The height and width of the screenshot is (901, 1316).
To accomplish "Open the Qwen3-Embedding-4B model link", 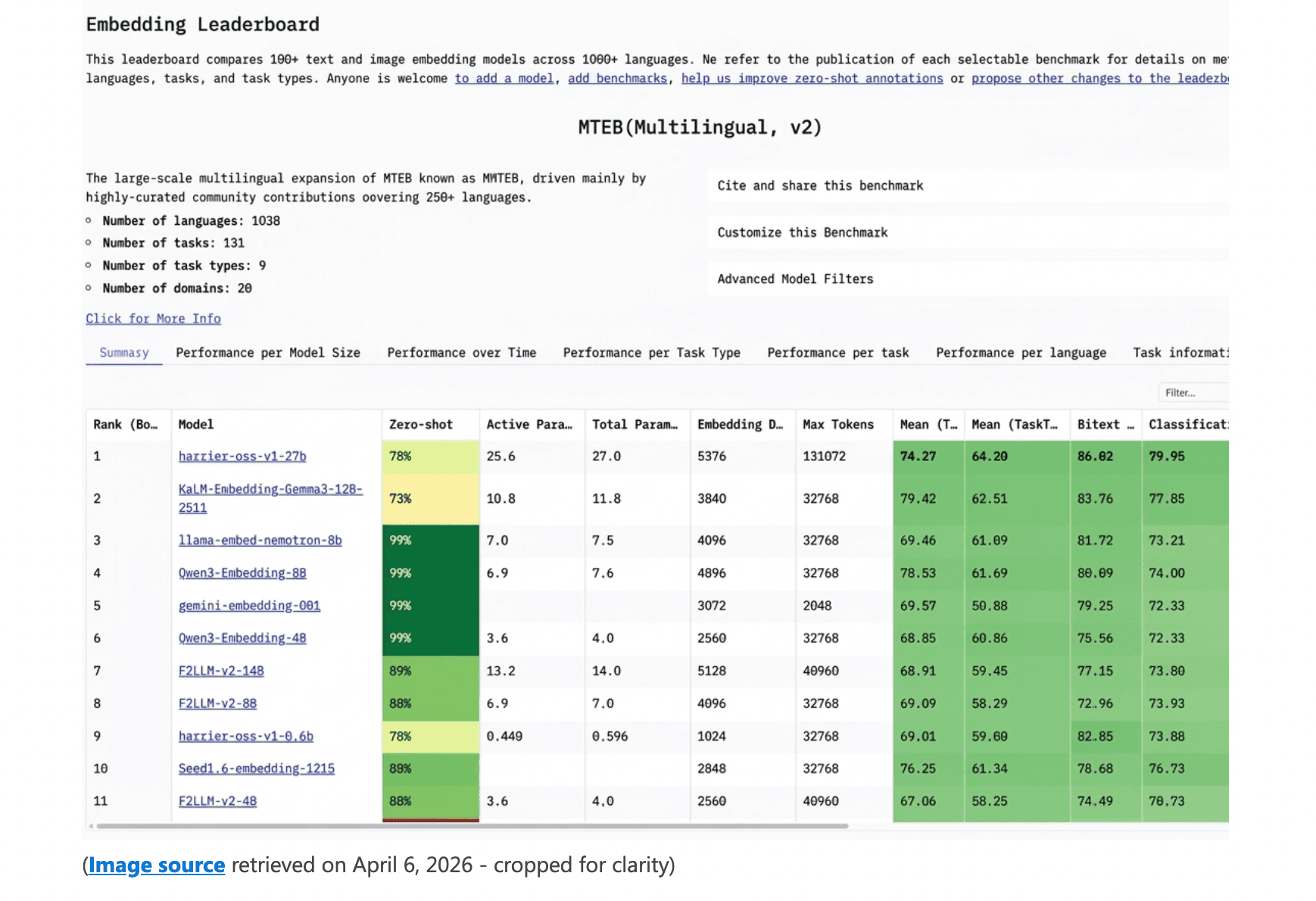I will tap(242, 638).
